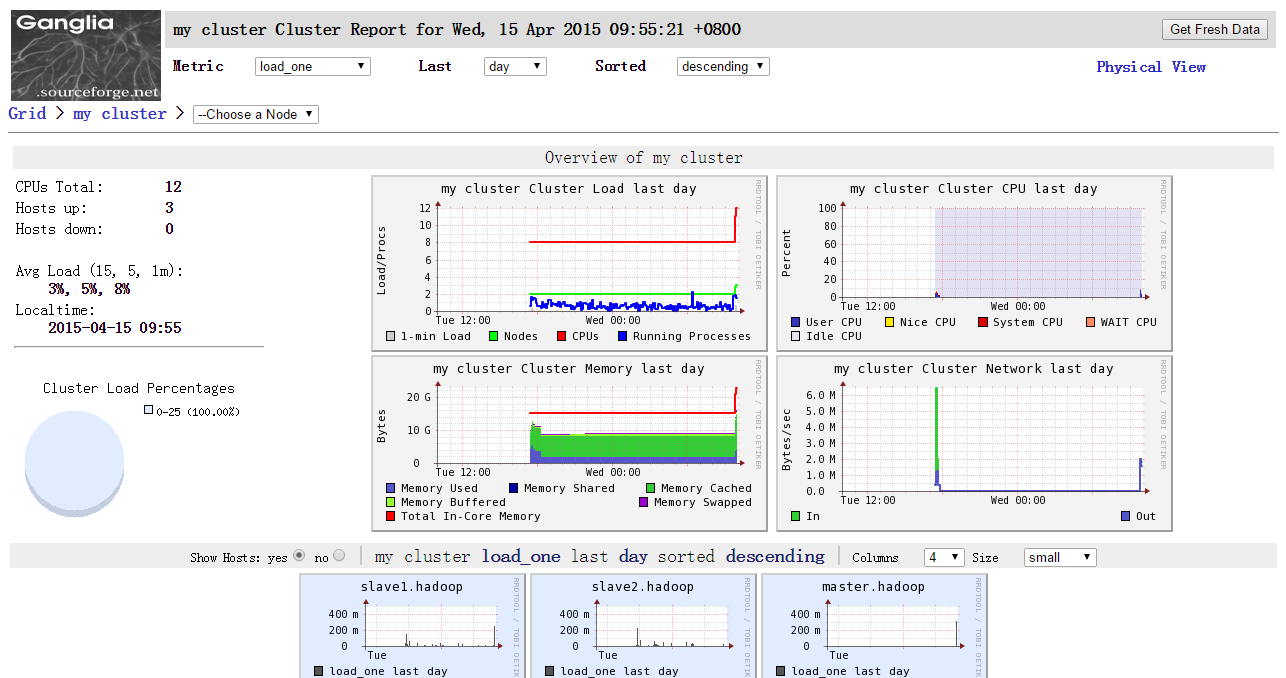Open the Size small dropdown
Image resolution: width=1286 pixels, height=678 pixels.
click(1060, 557)
